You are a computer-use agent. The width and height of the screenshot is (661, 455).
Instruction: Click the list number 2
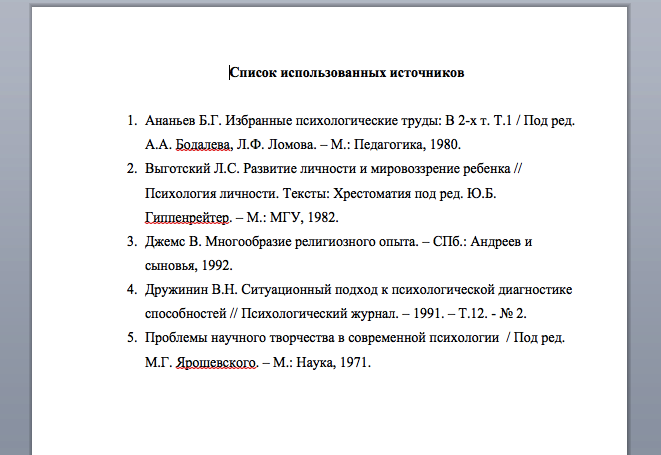coord(130,169)
